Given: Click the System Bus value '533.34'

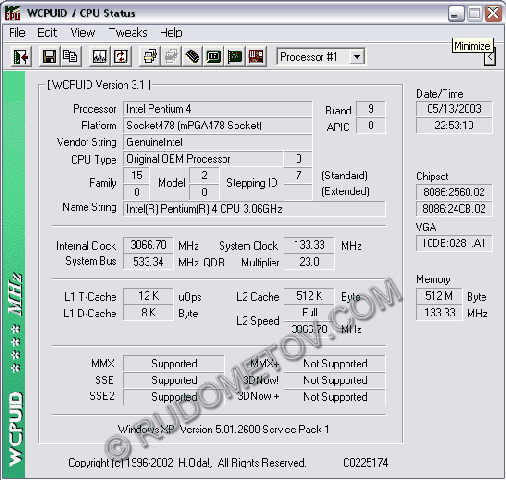Looking at the screenshot, I should tap(148, 262).
